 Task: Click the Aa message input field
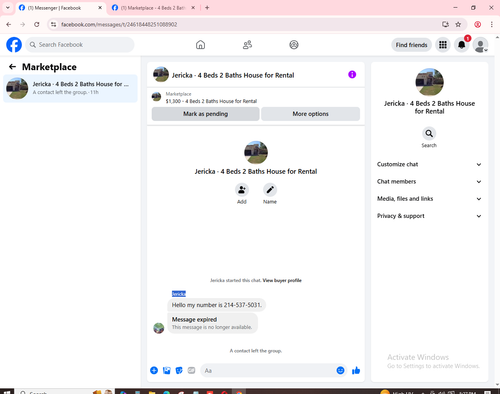(x=268, y=371)
